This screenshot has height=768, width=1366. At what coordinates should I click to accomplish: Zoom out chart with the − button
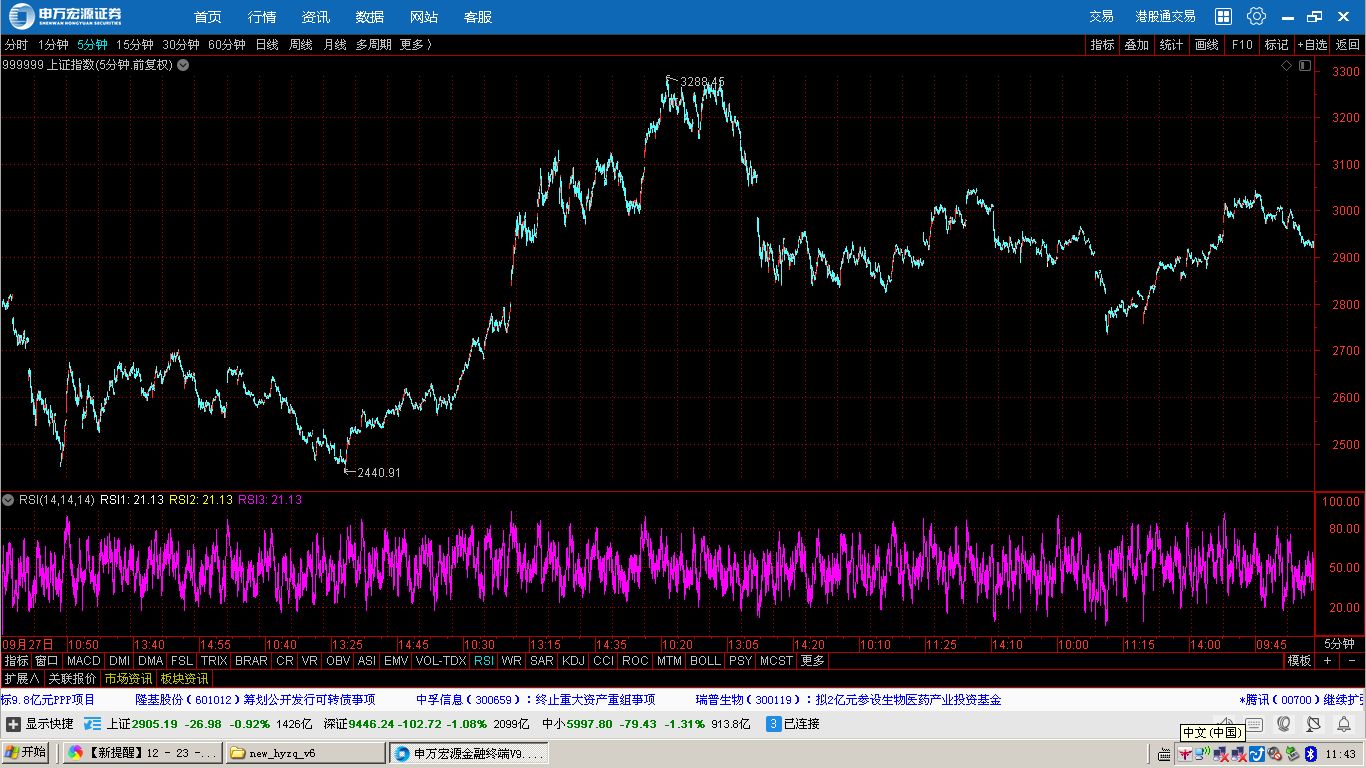click(1351, 661)
